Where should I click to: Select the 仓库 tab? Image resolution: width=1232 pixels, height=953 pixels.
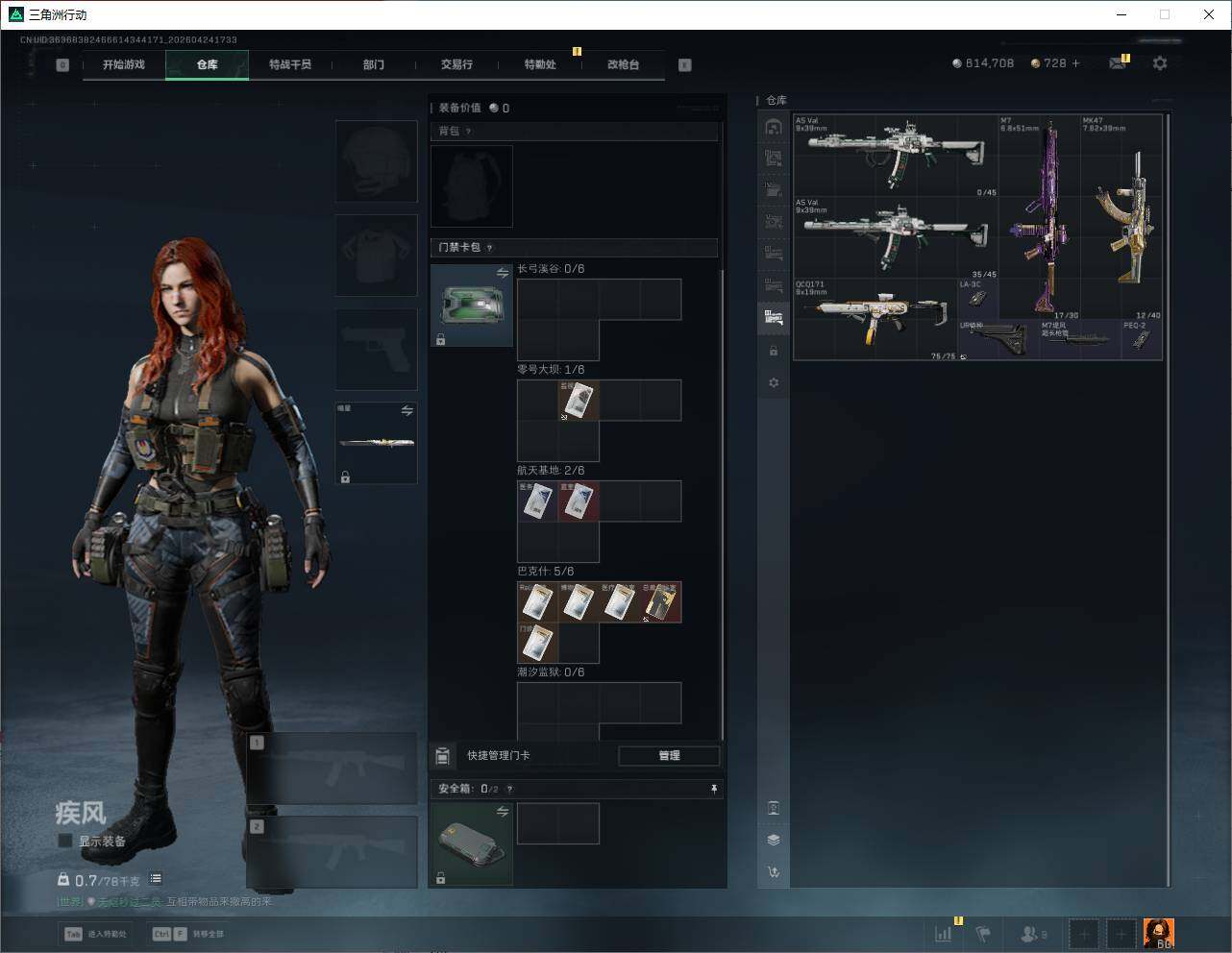[x=207, y=64]
